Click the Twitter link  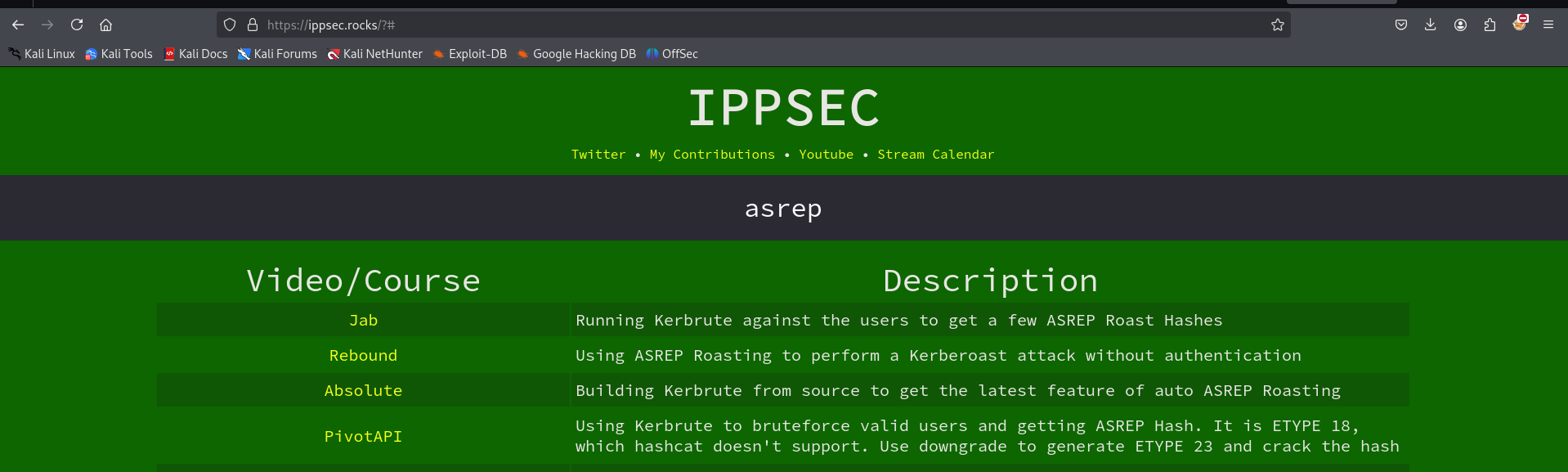tap(598, 155)
